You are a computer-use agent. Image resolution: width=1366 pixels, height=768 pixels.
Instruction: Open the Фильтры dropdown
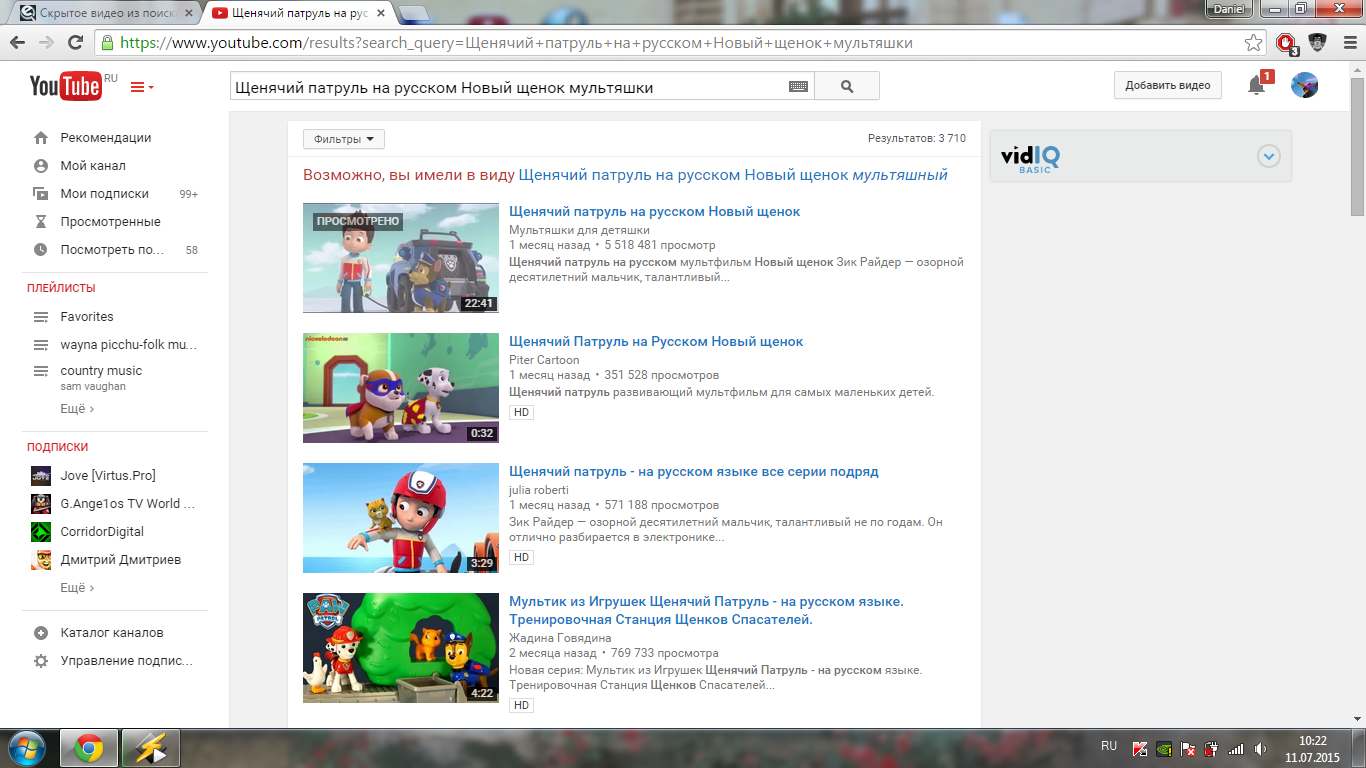pos(343,140)
